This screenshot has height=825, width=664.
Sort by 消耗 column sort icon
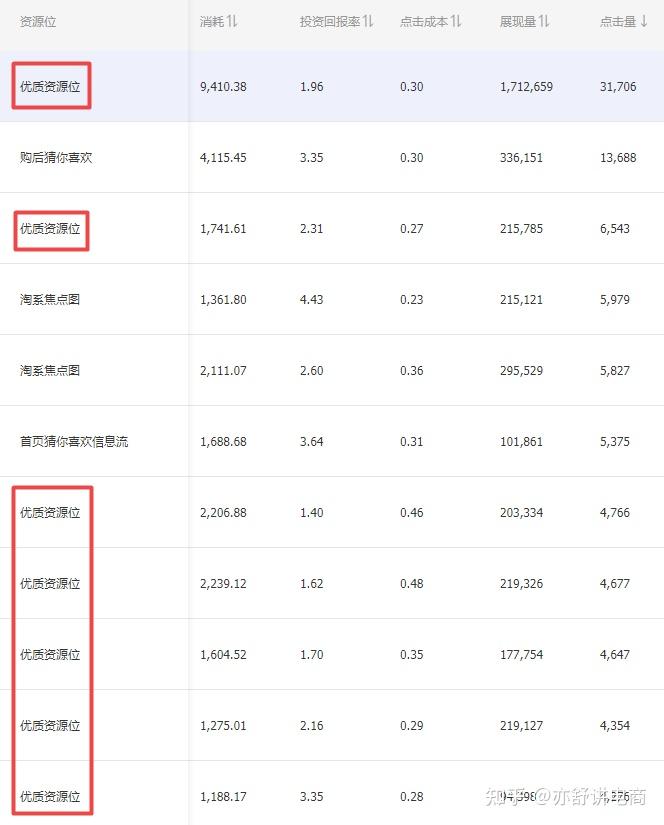coord(232,21)
